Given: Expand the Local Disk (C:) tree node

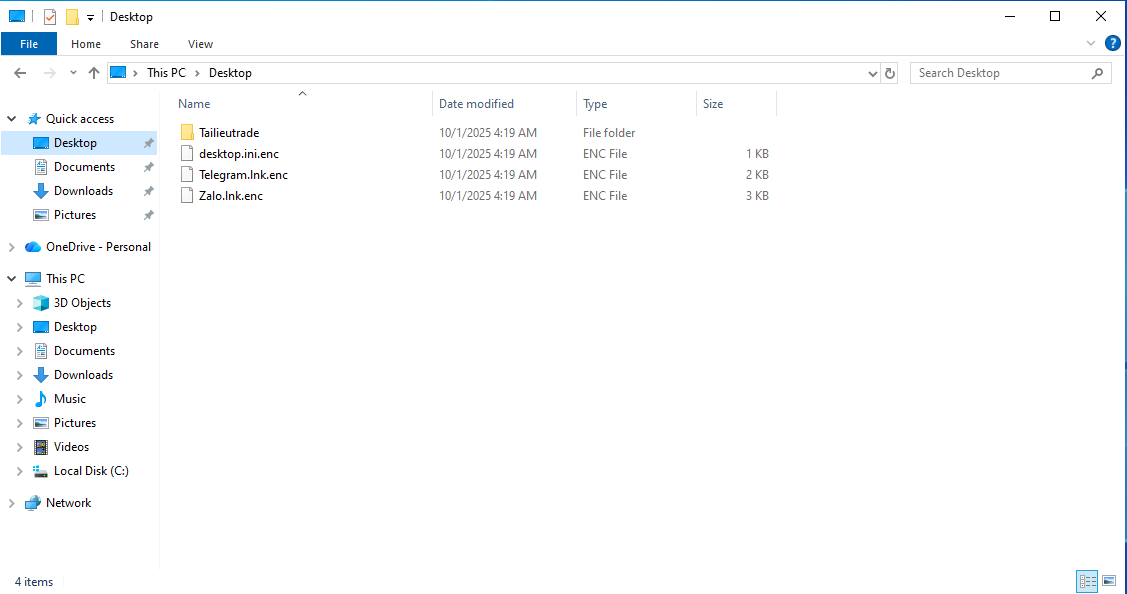Looking at the screenshot, I should tap(19, 471).
